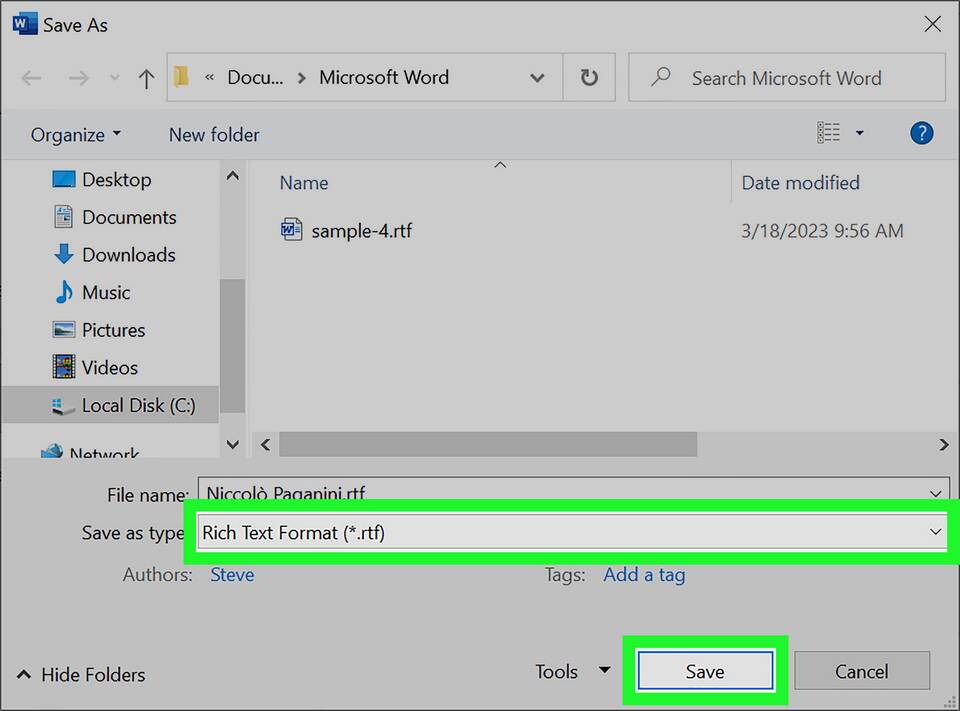Viewport: 960px width, 711px height.
Task: Open the Help question mark icon
Action: [x=921, y=133]
